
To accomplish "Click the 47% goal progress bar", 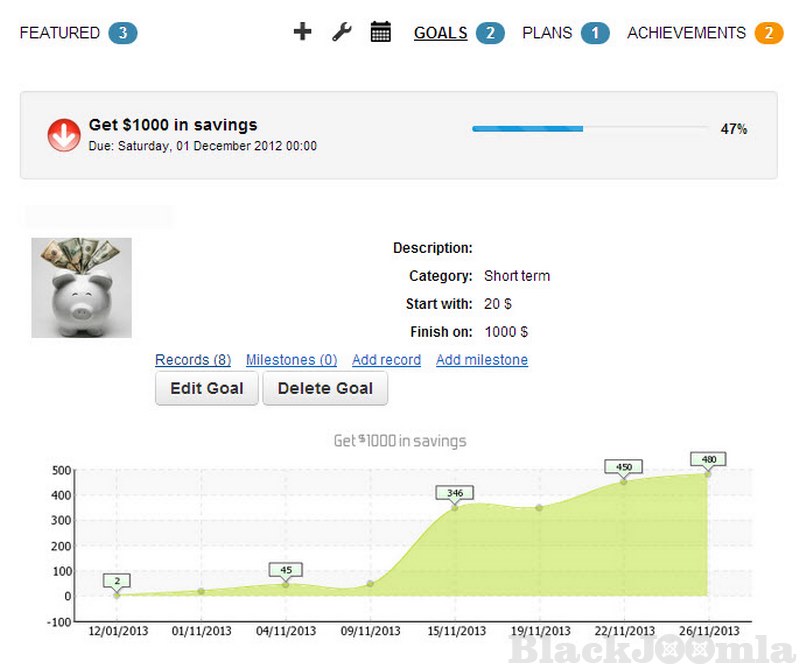I will (x=588, y=129).
